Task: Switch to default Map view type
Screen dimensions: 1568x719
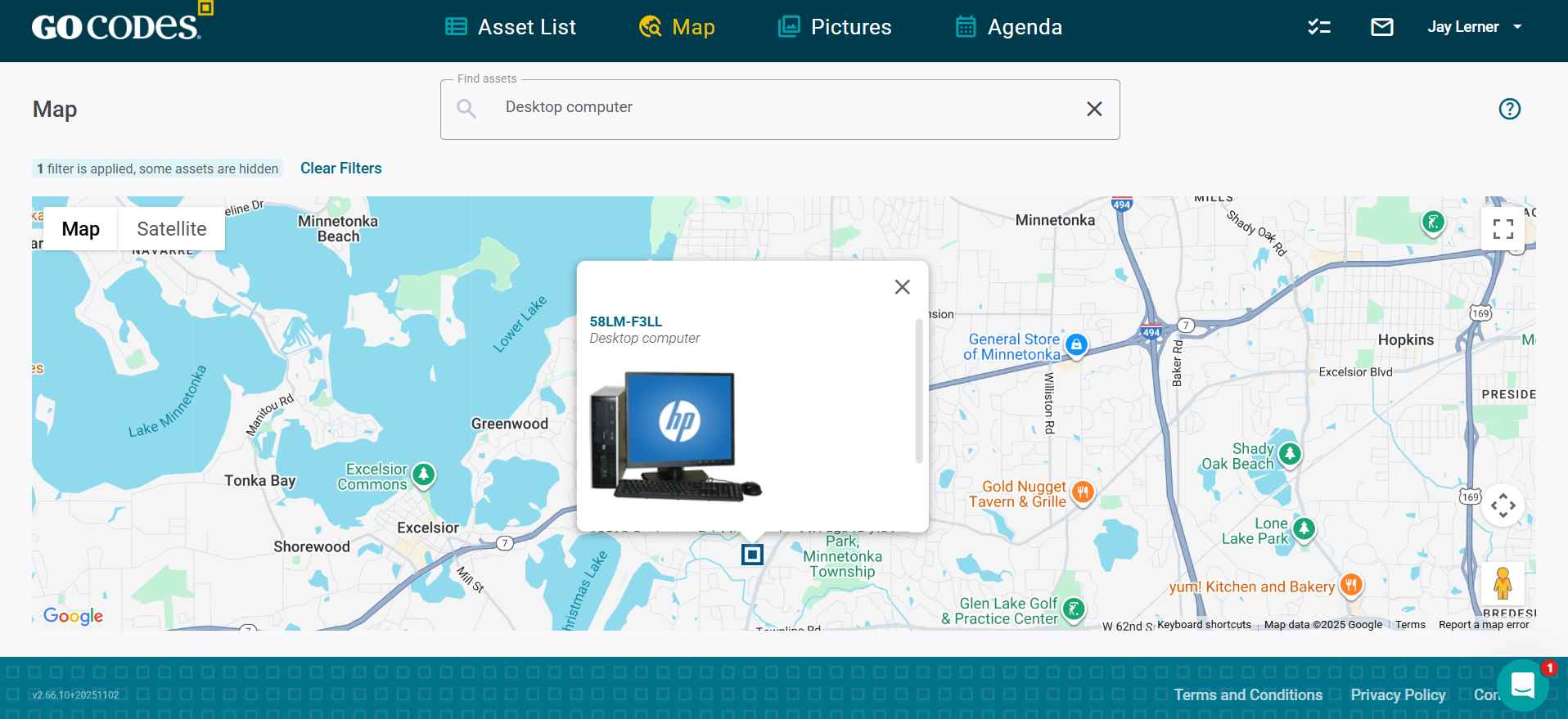Action: tap(80, 229)
